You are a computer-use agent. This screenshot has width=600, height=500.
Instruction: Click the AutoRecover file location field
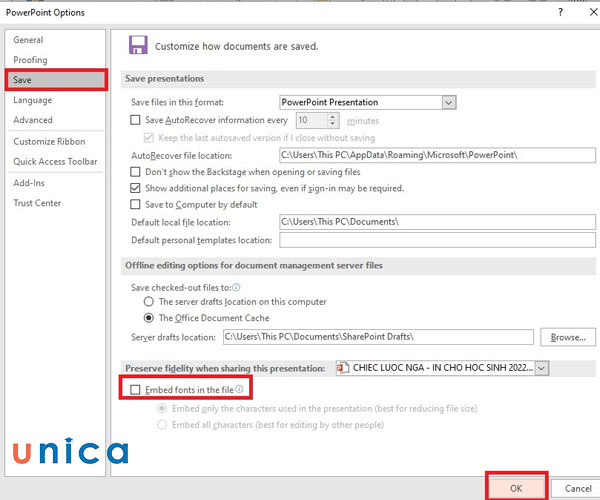(x=437, y=155)
